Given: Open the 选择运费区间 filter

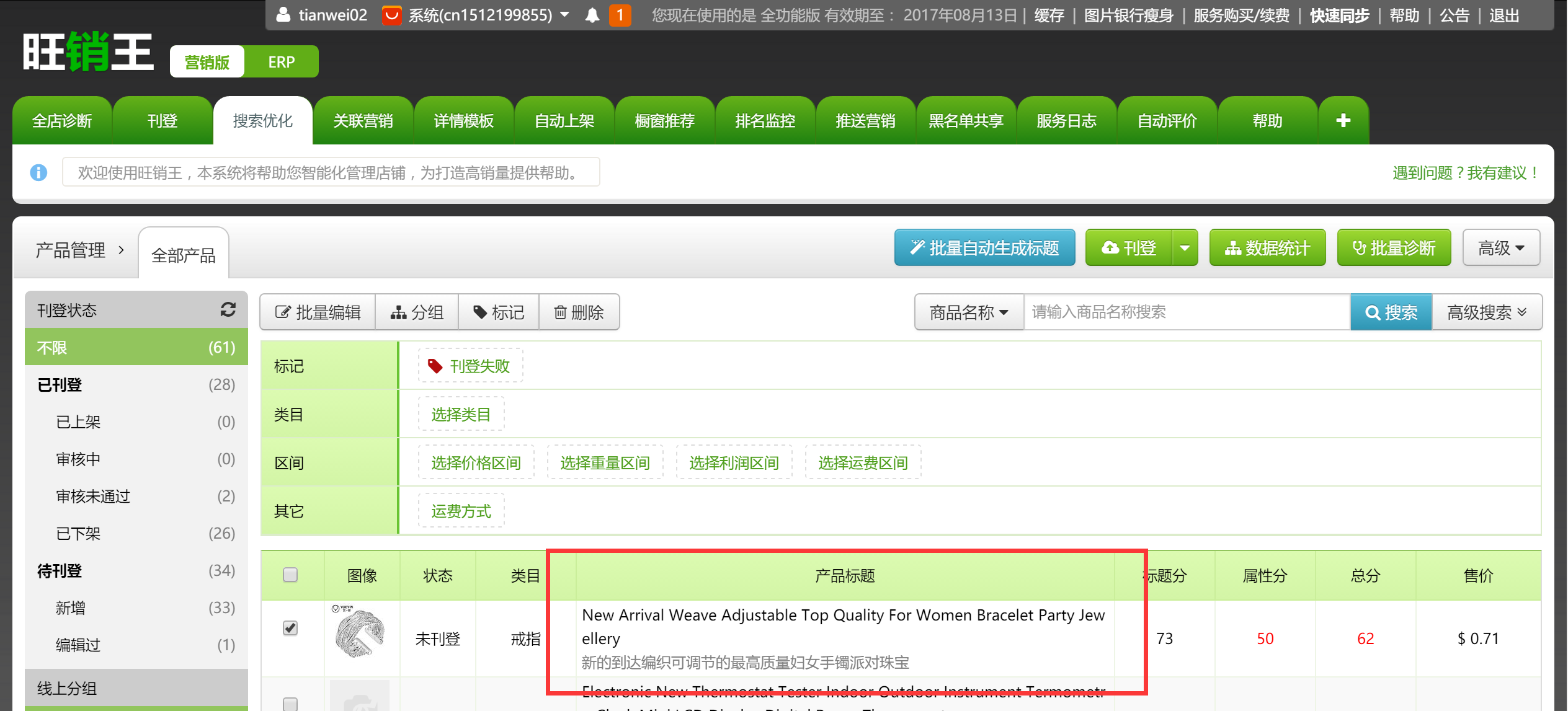Looking at the screenshot, I should [863, 462].
